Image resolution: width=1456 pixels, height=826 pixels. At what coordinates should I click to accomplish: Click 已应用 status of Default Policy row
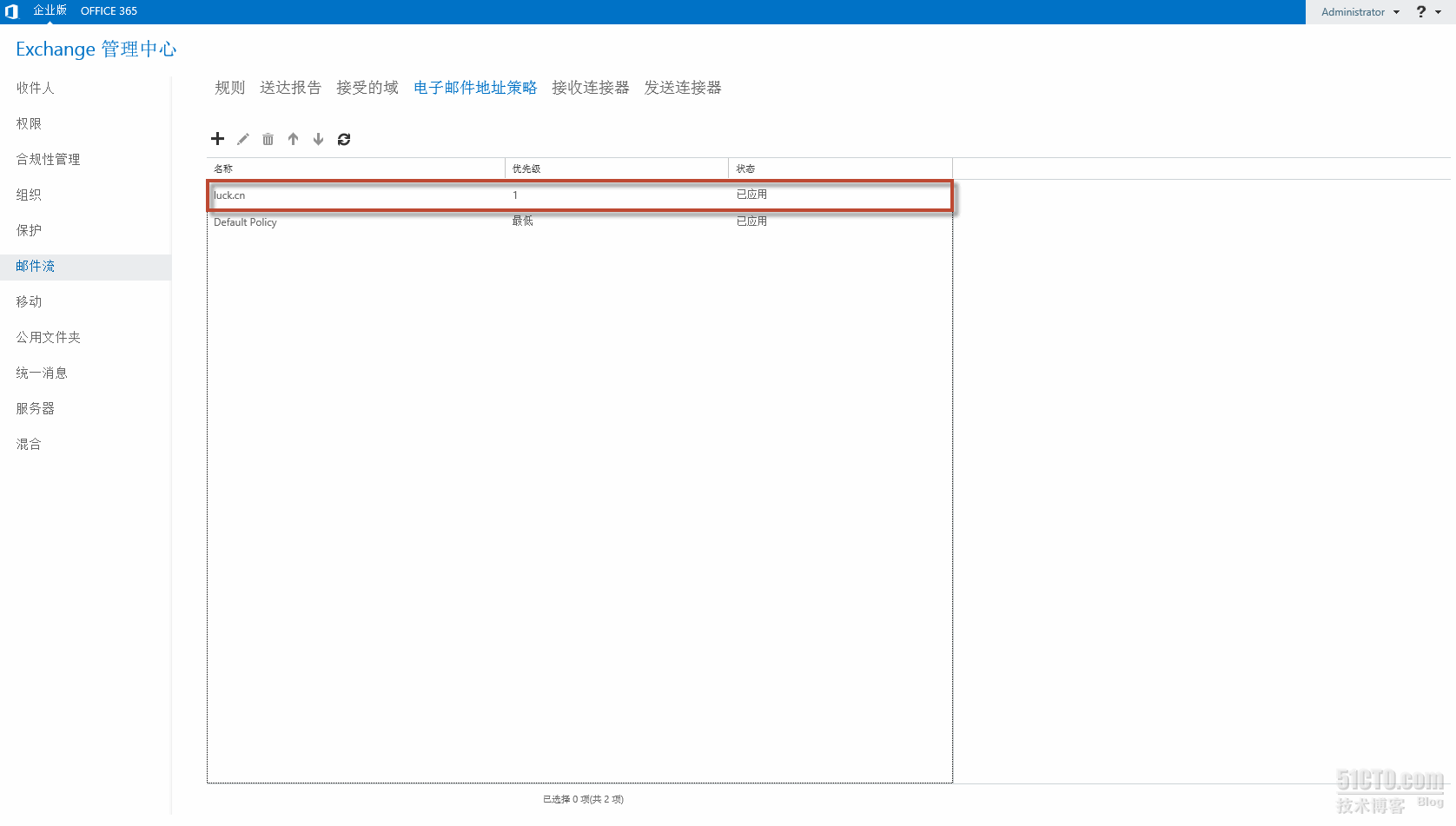(751, 221)
